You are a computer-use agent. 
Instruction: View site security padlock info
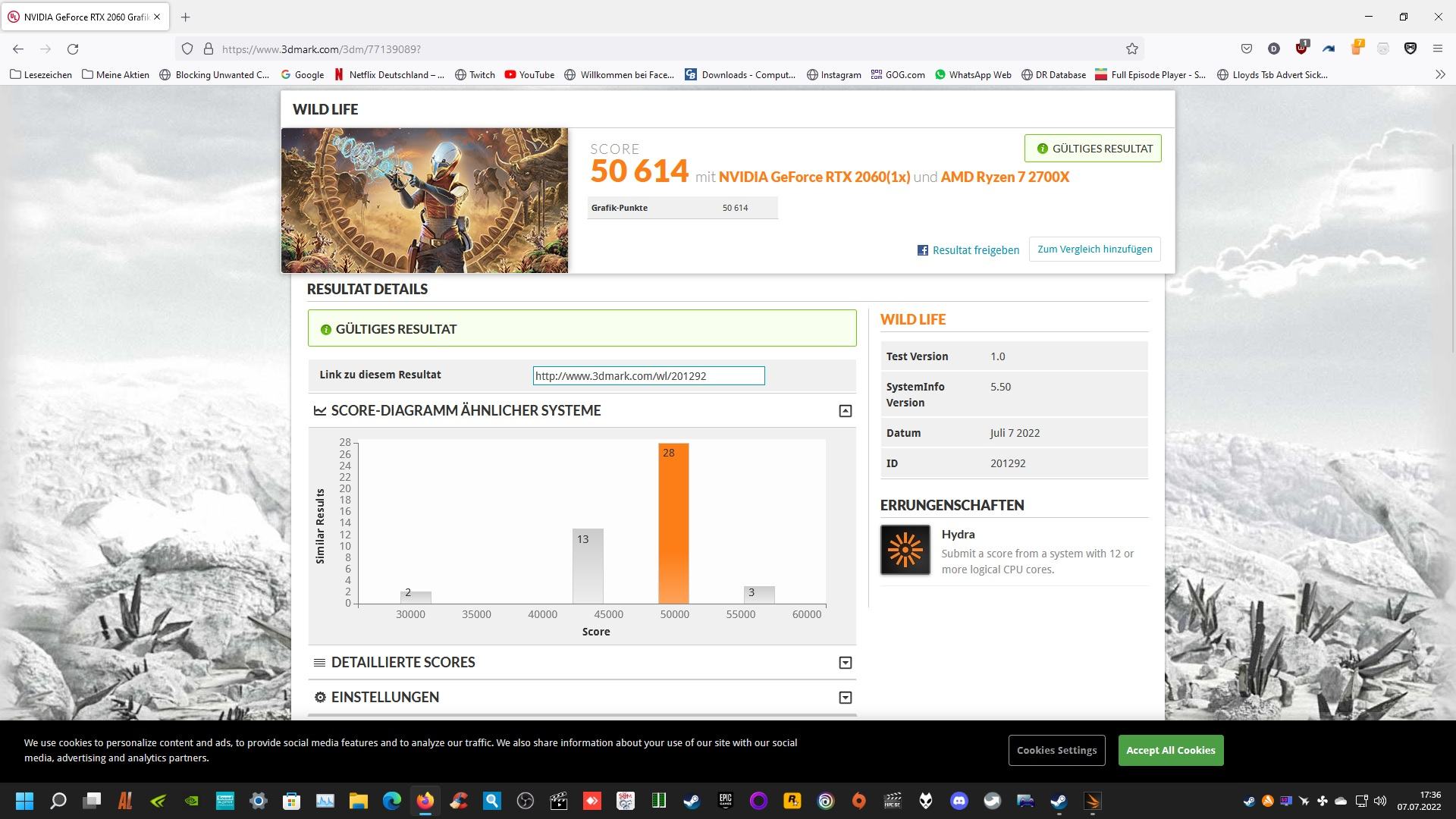click(209, 49)
